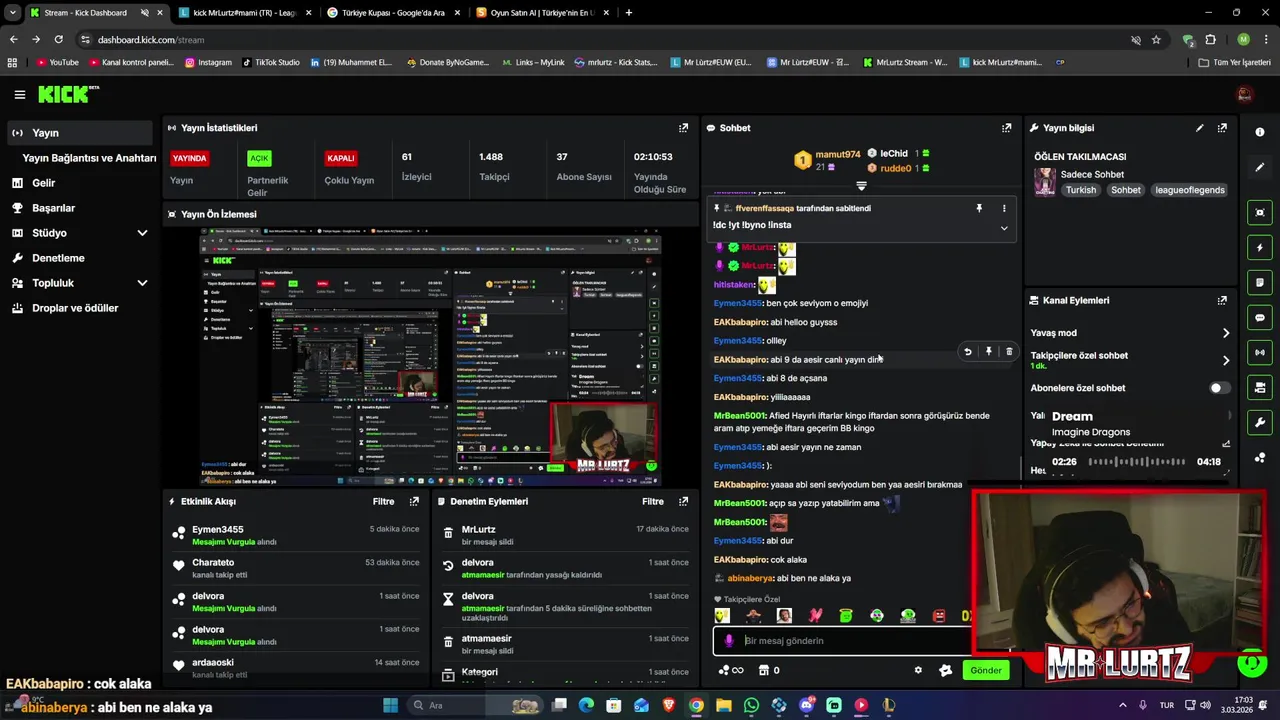The image size is (1280, 720).
Task: Pop out the Denetim Eylemleri panel
Action: point(683,501)
